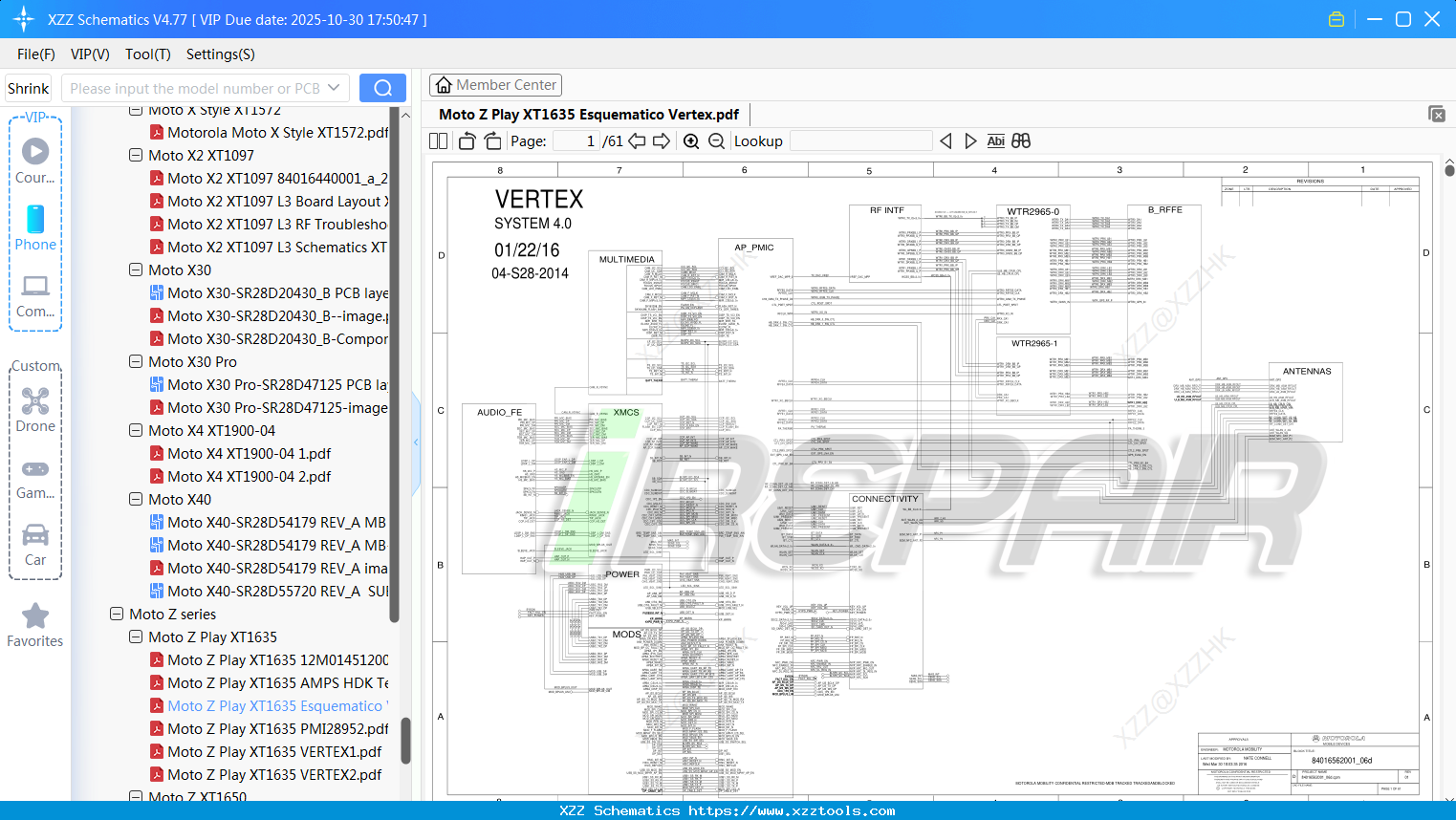
Task: Click the schematic viewer vertical scrollbar thumb
Action: pos(1449,170)
